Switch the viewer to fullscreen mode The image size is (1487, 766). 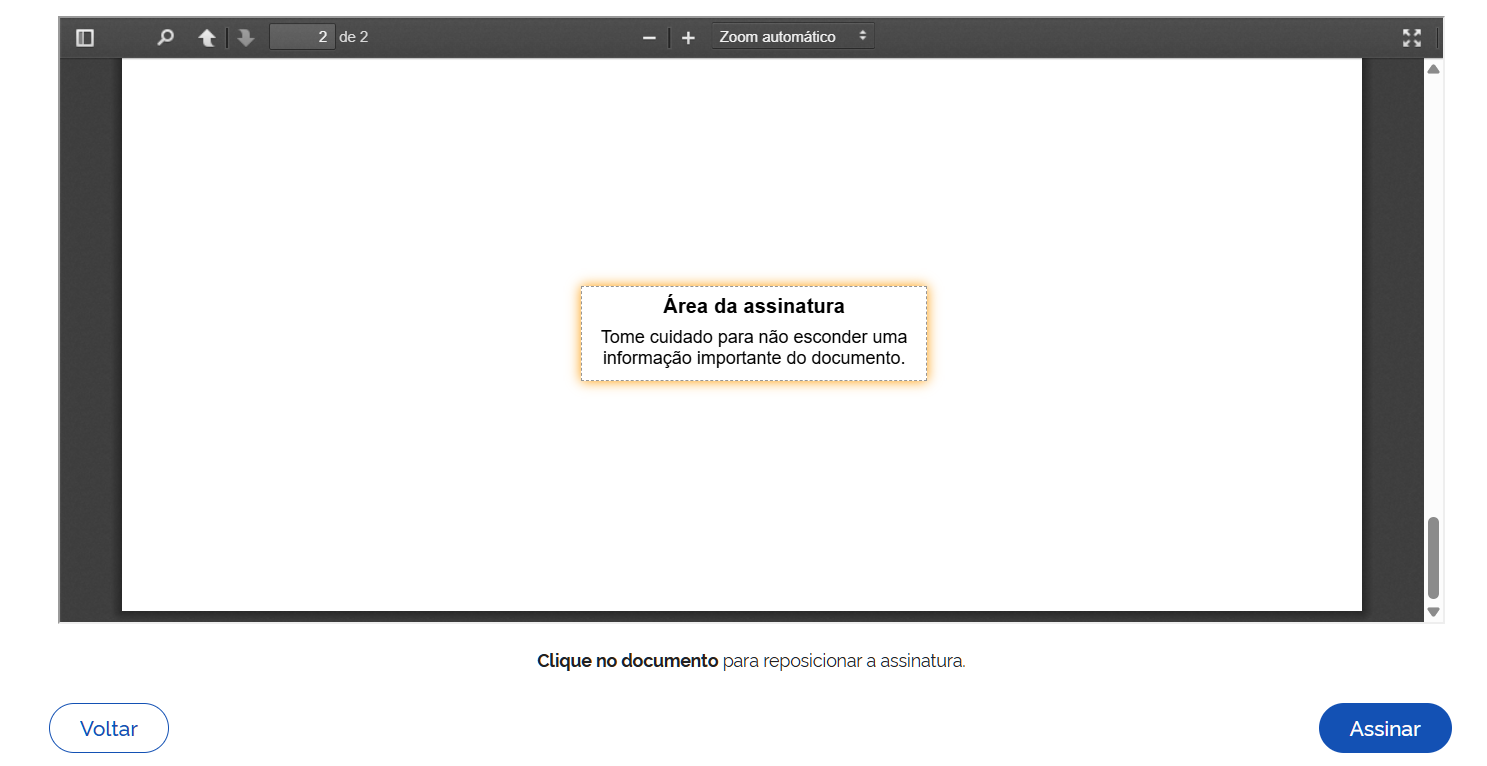[x=1412, y=38]
